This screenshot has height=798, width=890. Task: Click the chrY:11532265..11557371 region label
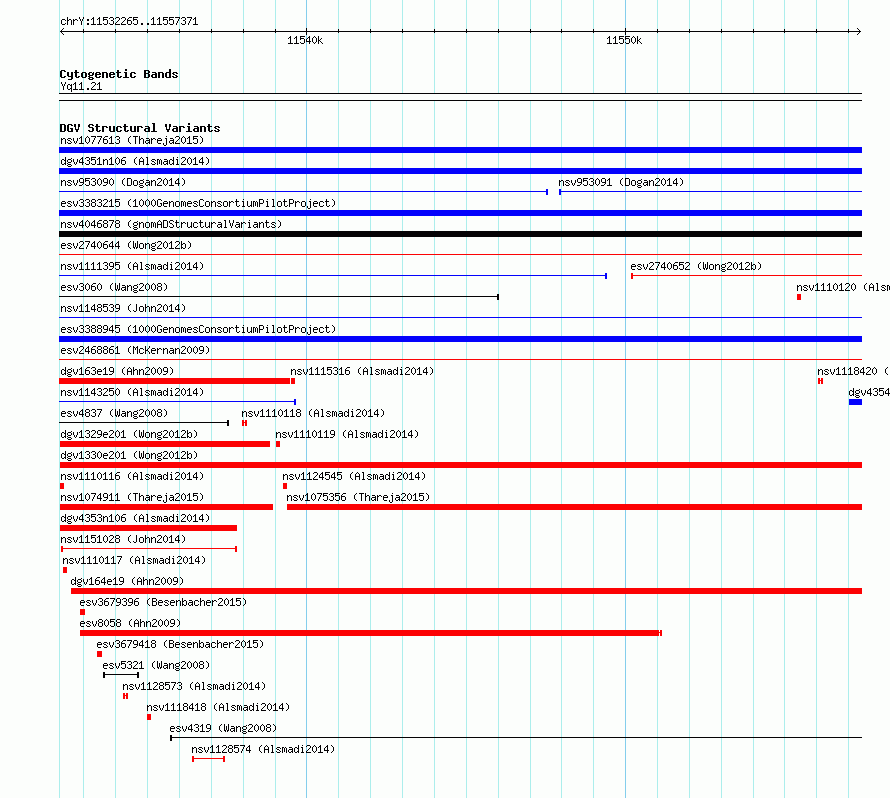tap(129, 22)
